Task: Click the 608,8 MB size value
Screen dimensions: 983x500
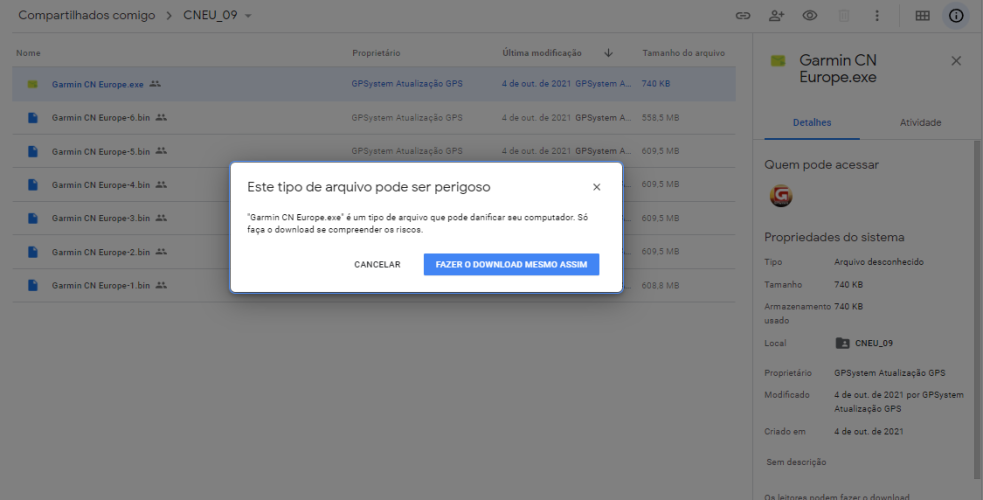Action: 660,285
